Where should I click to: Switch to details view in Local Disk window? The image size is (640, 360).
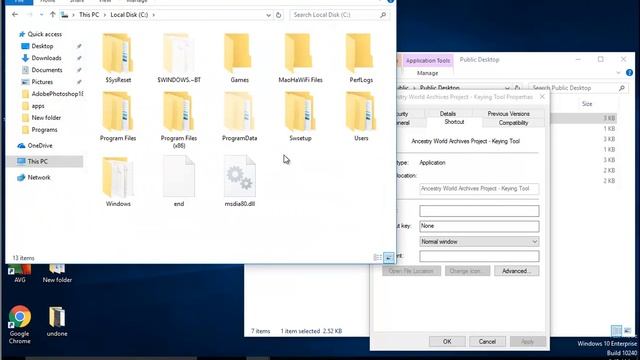pyautogui.click(x=378, y=258)
